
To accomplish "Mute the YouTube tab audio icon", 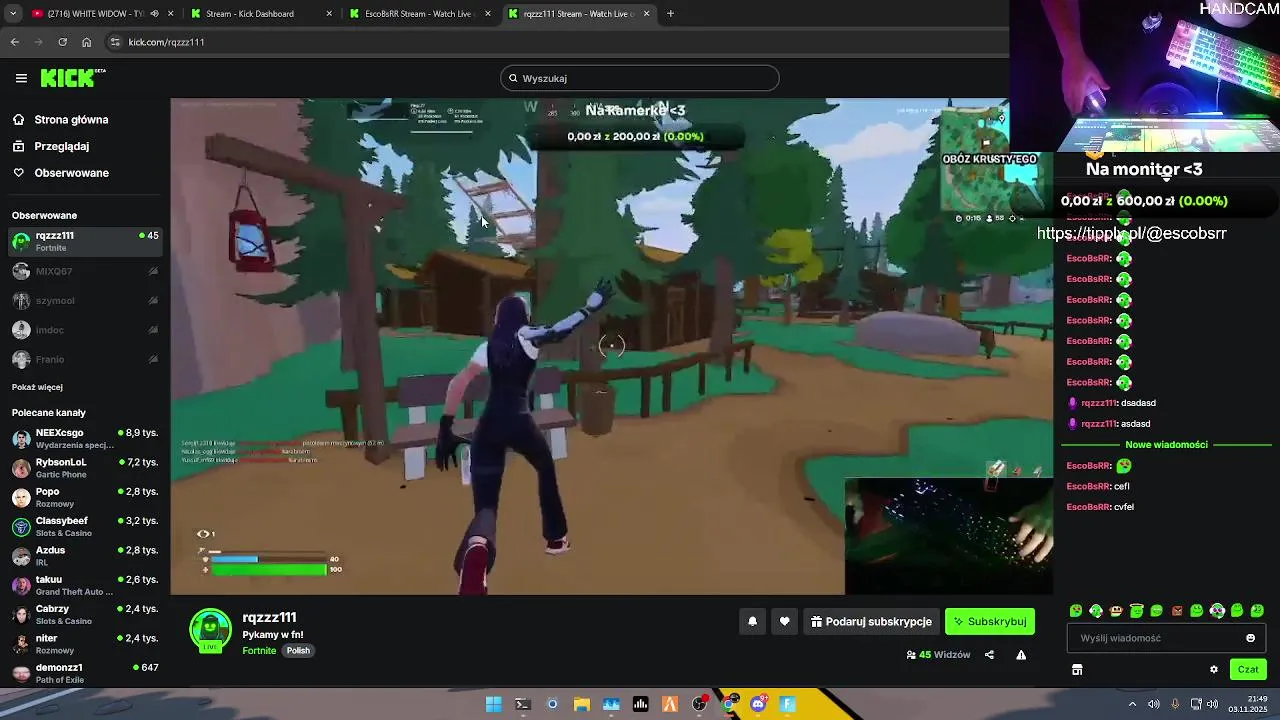I will coord(154,14).
